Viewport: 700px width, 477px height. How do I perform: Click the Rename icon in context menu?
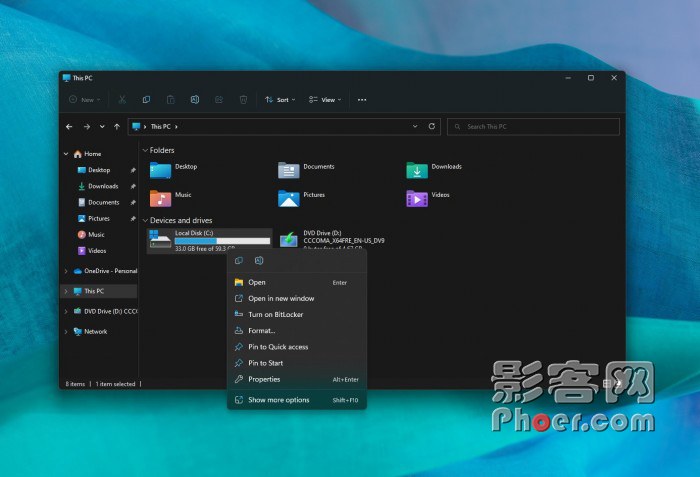[x=259, y=260]
